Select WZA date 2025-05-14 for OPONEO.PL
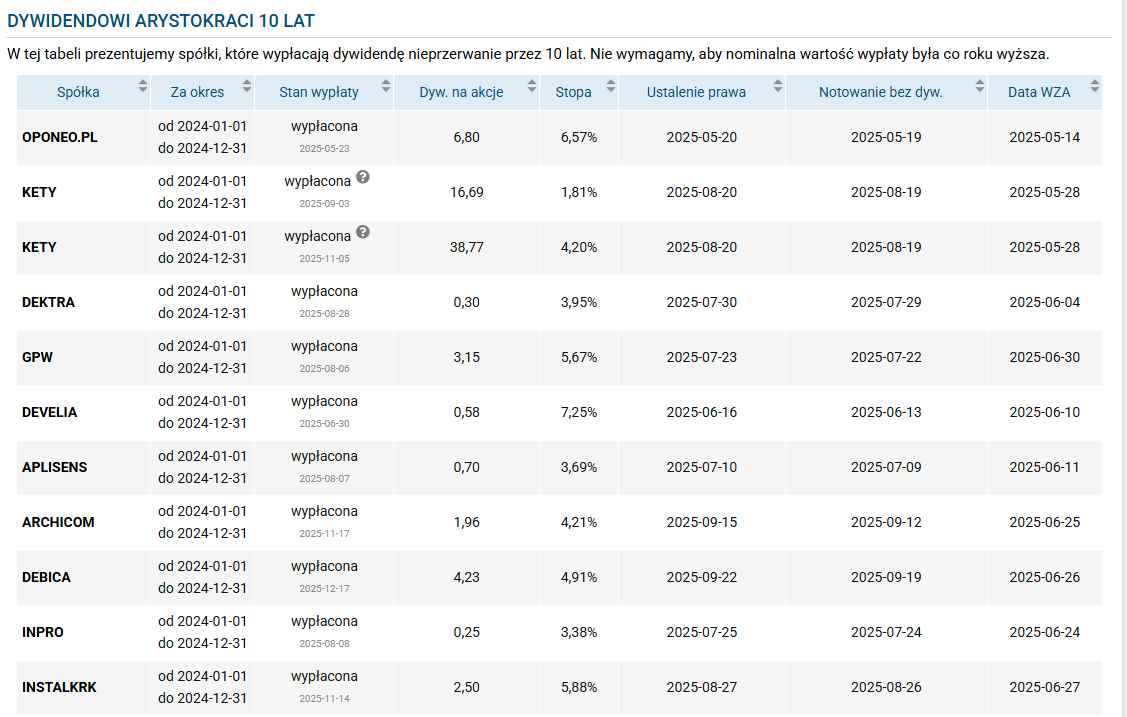 [x=1044, y=137]
